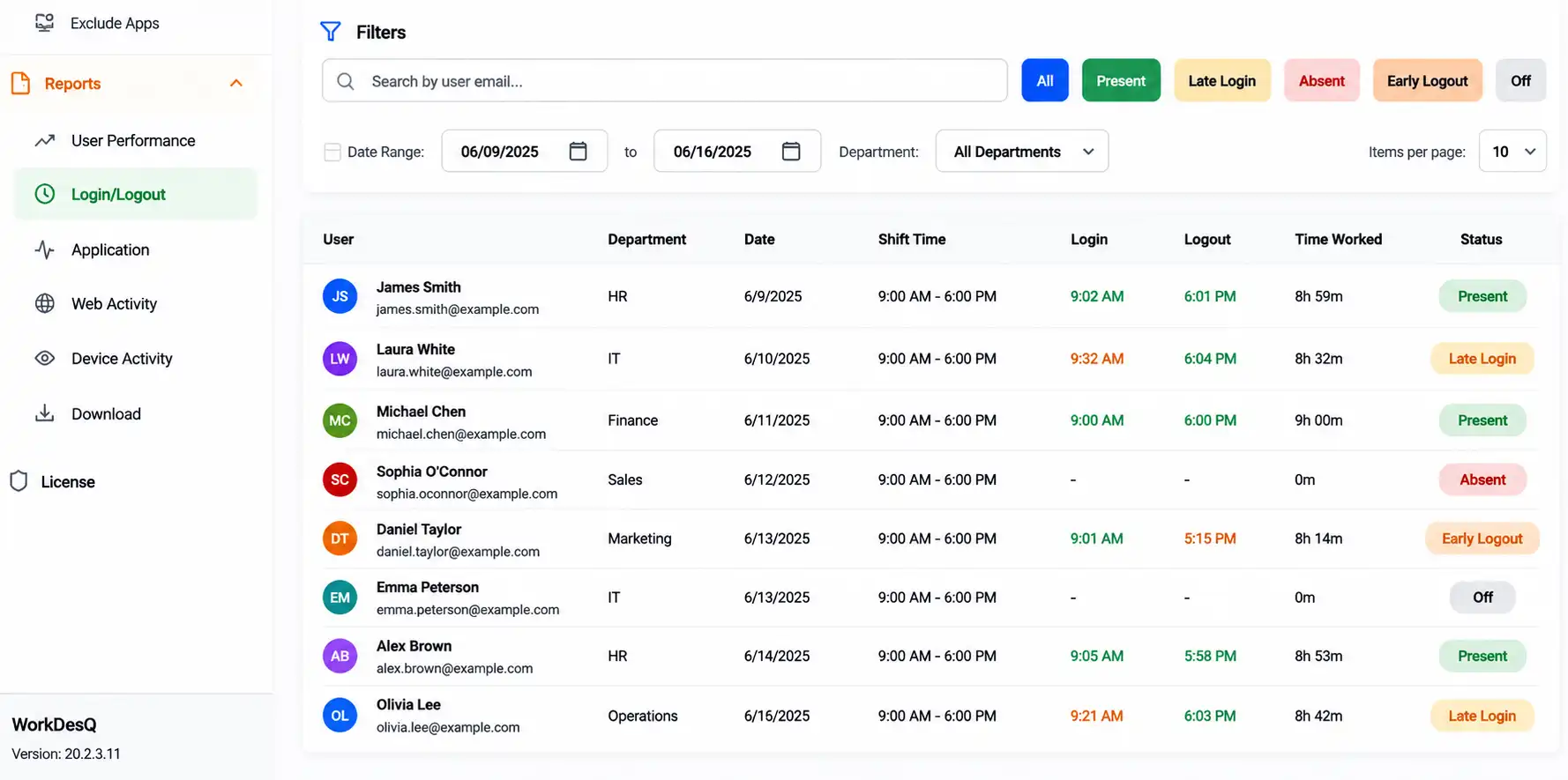Filter by Early Logout status
The image size is (1568, 780).
[x=1428, y=80]
